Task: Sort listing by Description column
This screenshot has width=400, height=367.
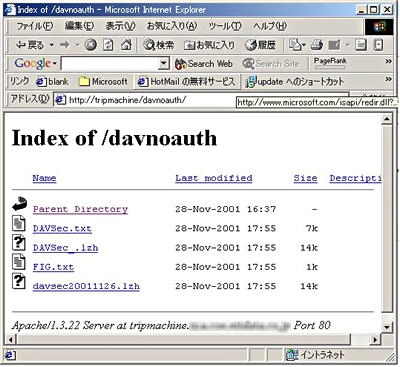Action: (x=355, y=178)
